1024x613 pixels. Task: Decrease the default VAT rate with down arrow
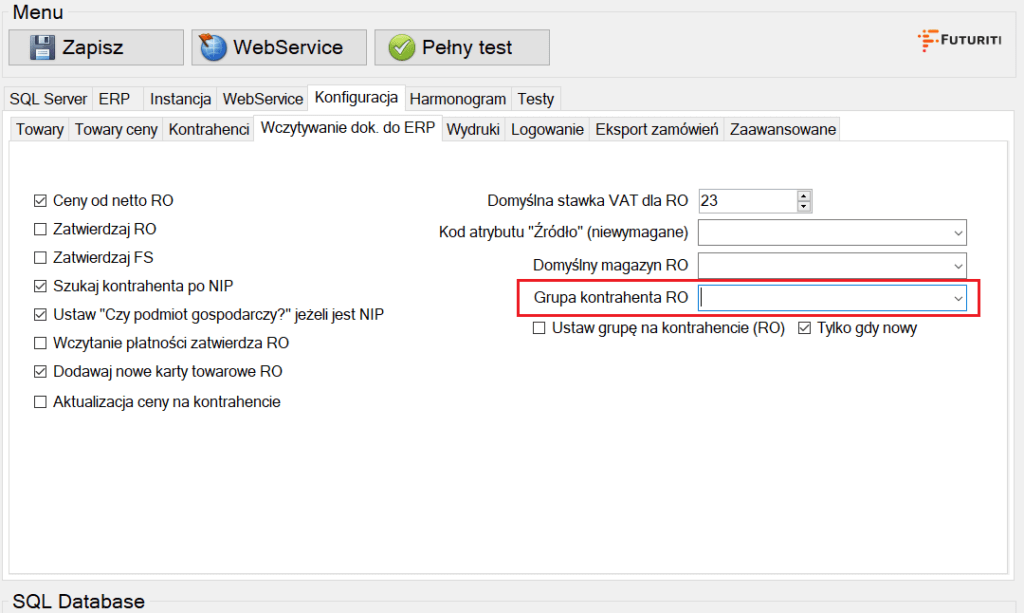click(803, 206)
